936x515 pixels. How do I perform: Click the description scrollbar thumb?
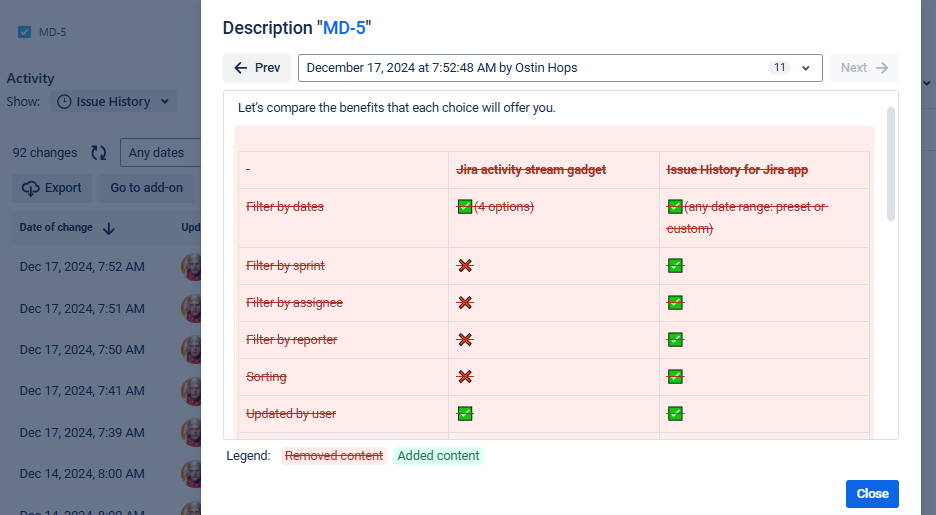(x=891, y=164)
